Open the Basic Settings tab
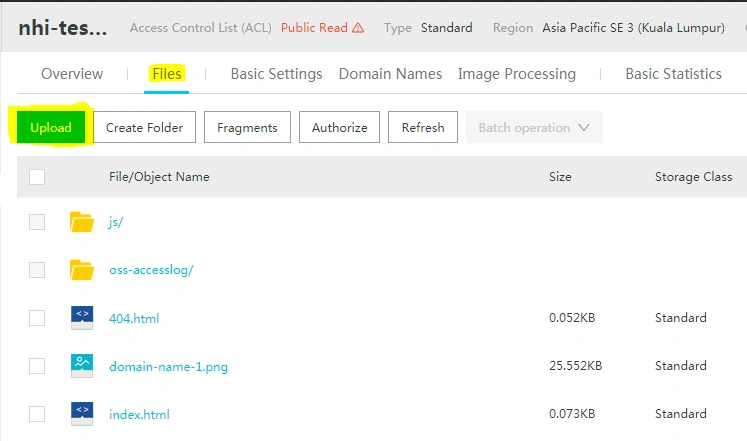 click(x=276, y=74)
